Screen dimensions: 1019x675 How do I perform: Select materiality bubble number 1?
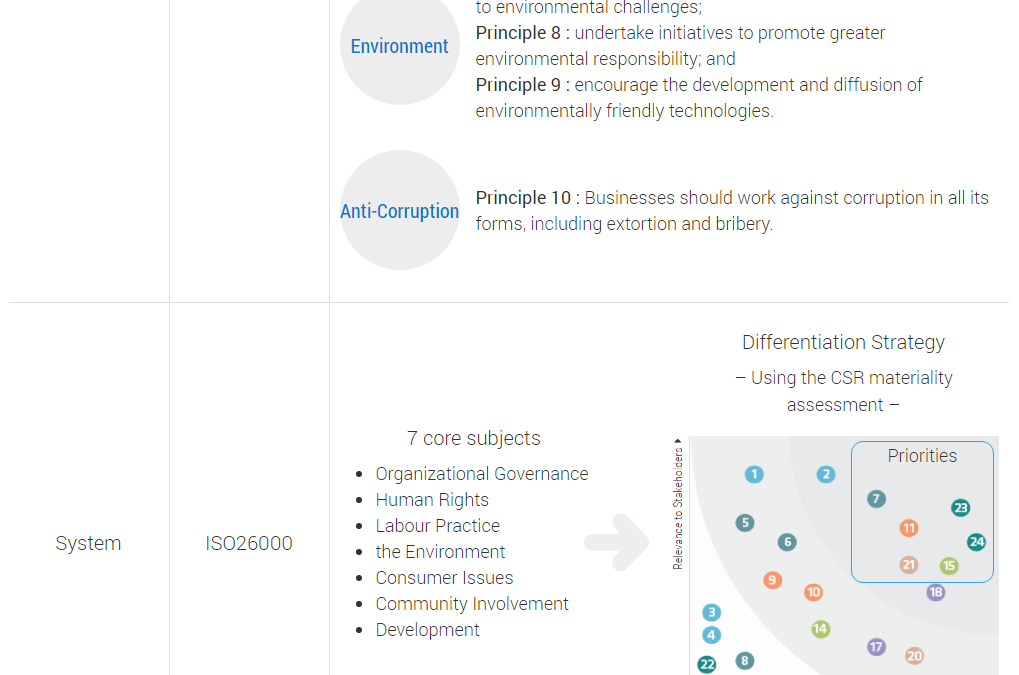(754, 474)
